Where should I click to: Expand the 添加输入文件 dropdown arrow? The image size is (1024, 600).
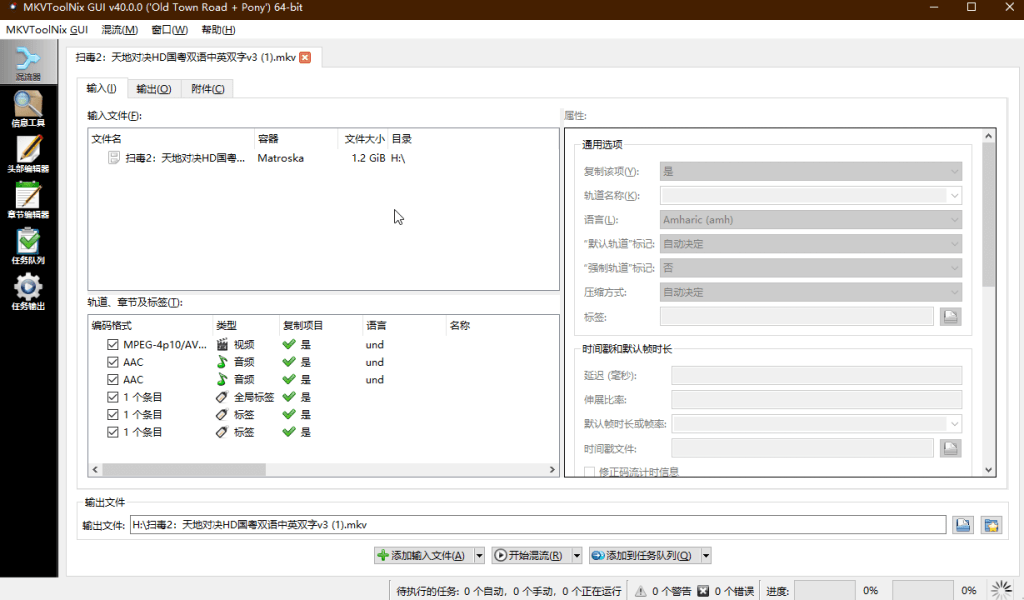(x=479, y=555)
